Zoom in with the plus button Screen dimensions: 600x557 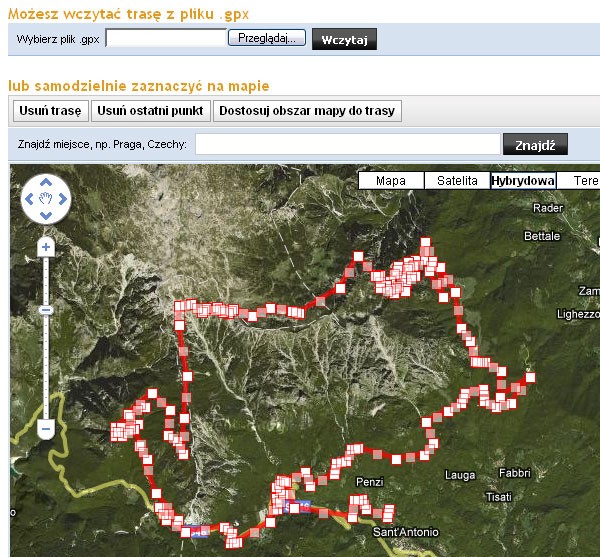[45, 246]
